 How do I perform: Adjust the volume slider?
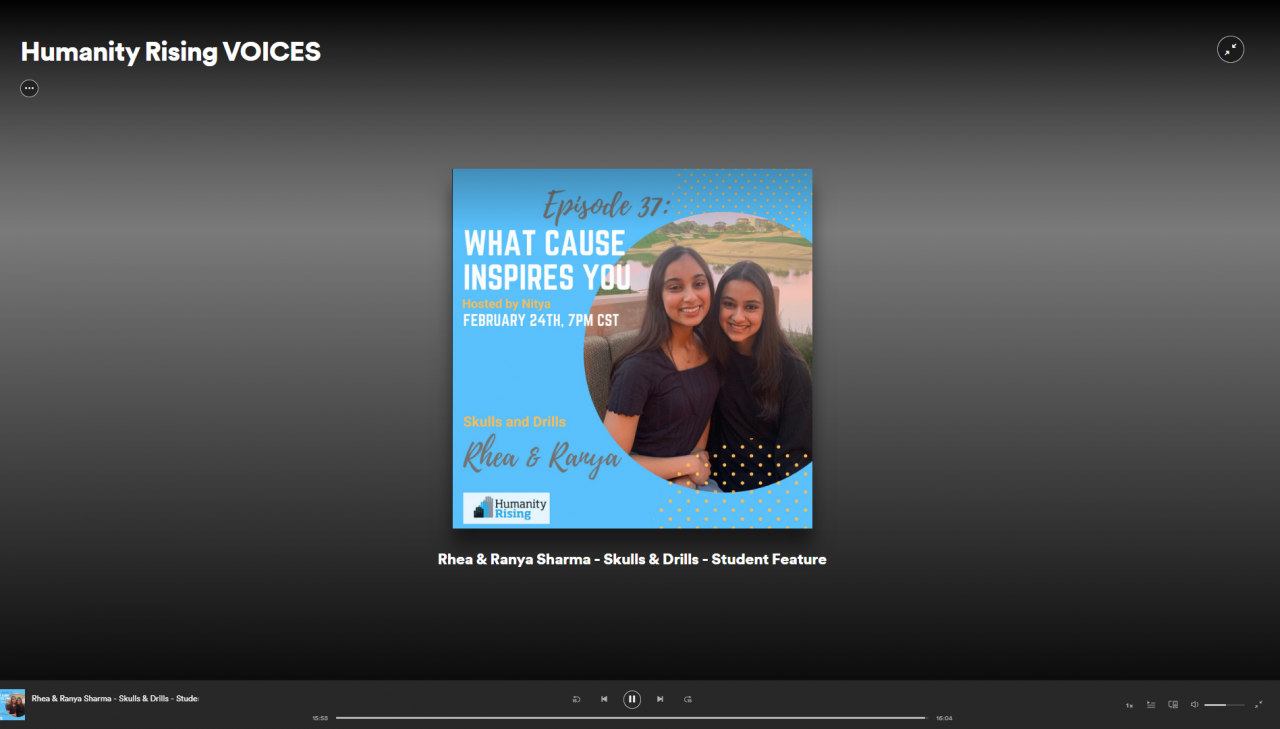click(1224, 705)
